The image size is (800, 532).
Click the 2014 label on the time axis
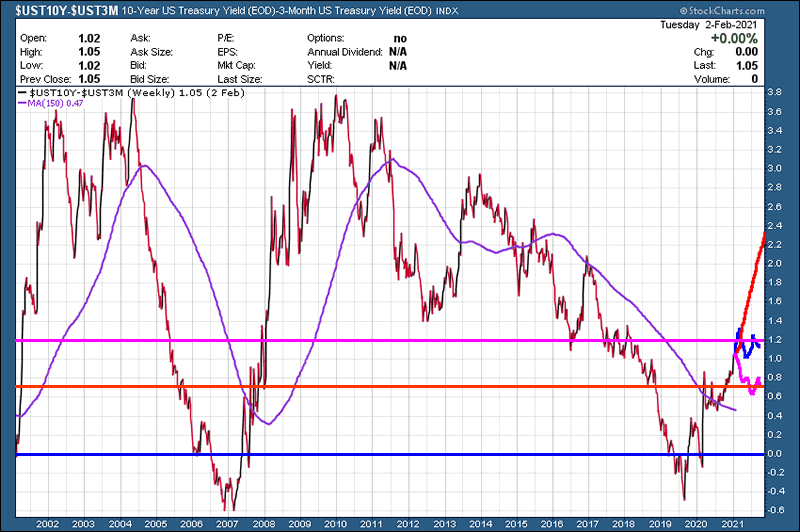[x=478, y=523]
